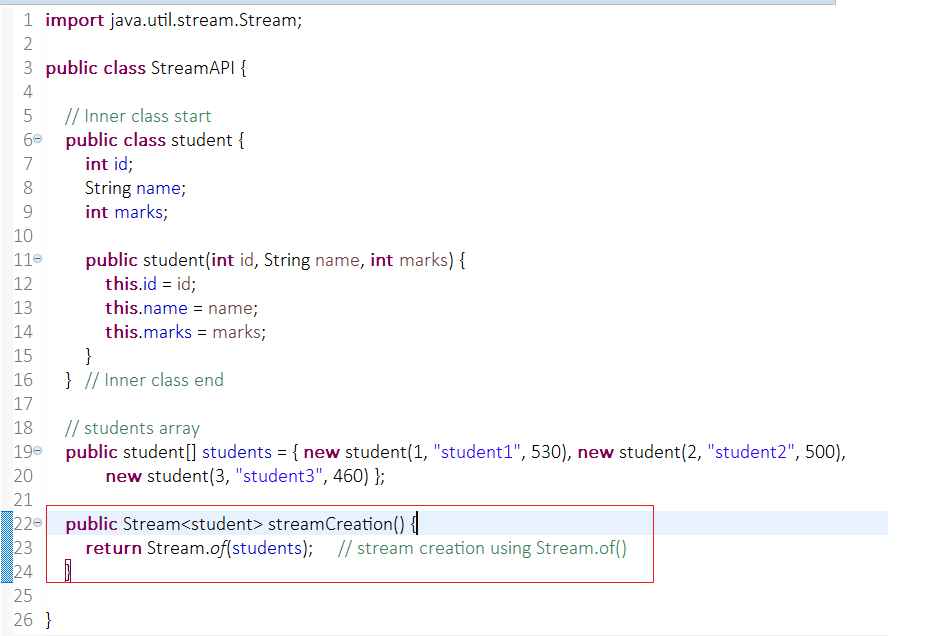Image resolution: width=943 pixels, height=636 pixels.
Task: Click the "// Inner class start" comment
Action: 137,116
